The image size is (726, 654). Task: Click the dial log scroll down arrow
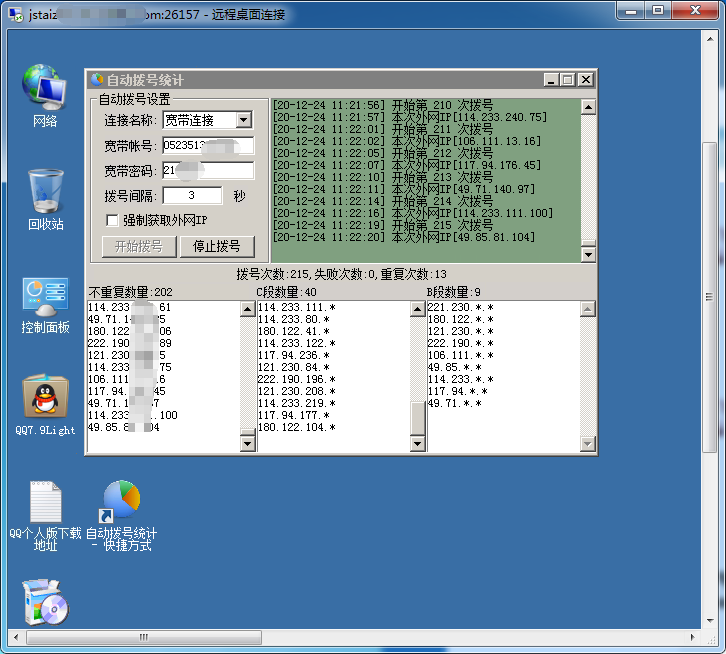pos(588,254)
